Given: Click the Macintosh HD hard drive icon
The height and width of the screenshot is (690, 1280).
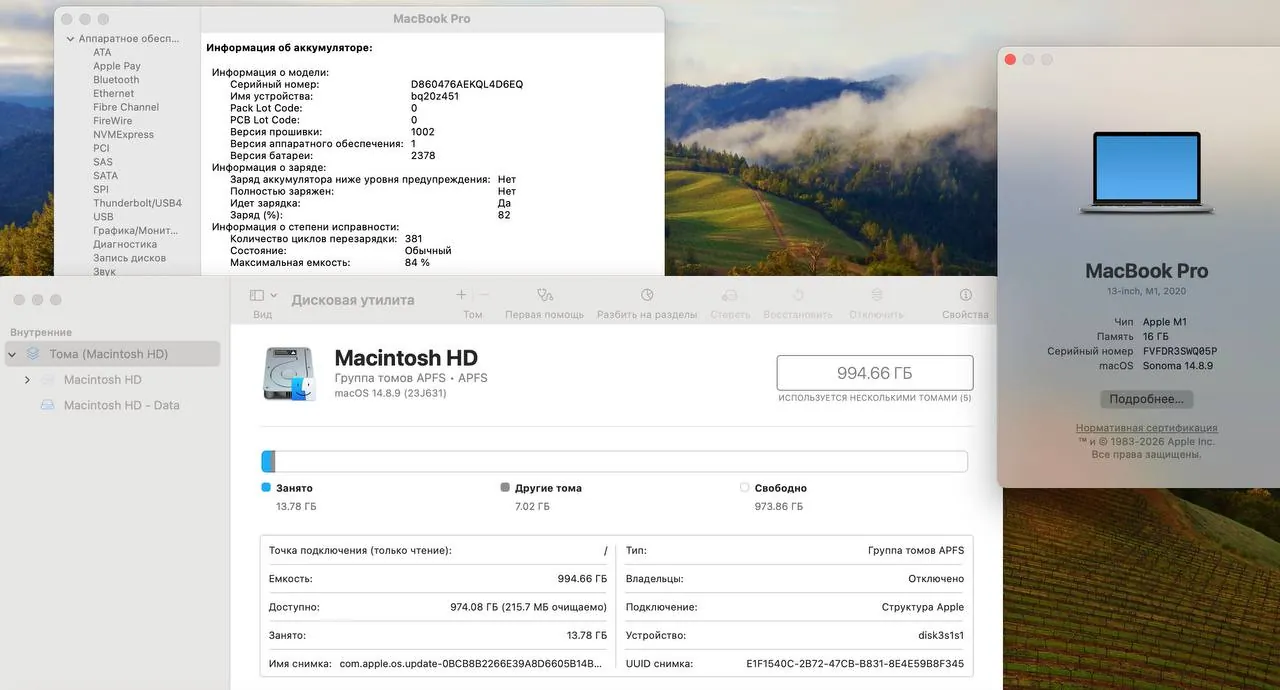Looking at the screenshot, I should pos(289,373).
